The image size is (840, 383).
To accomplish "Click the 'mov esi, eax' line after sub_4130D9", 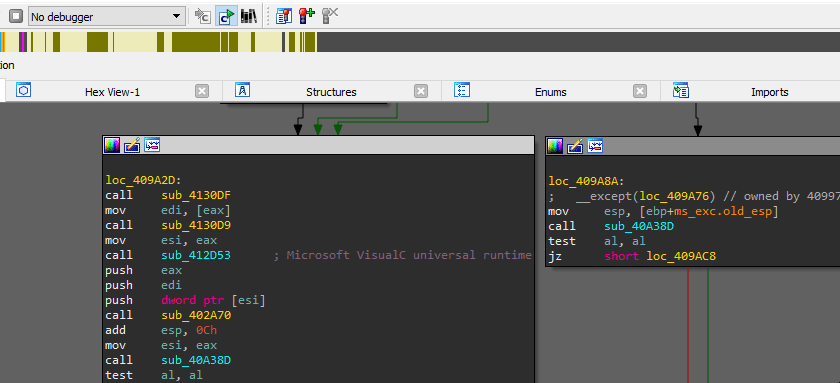I will click(161, 240).
